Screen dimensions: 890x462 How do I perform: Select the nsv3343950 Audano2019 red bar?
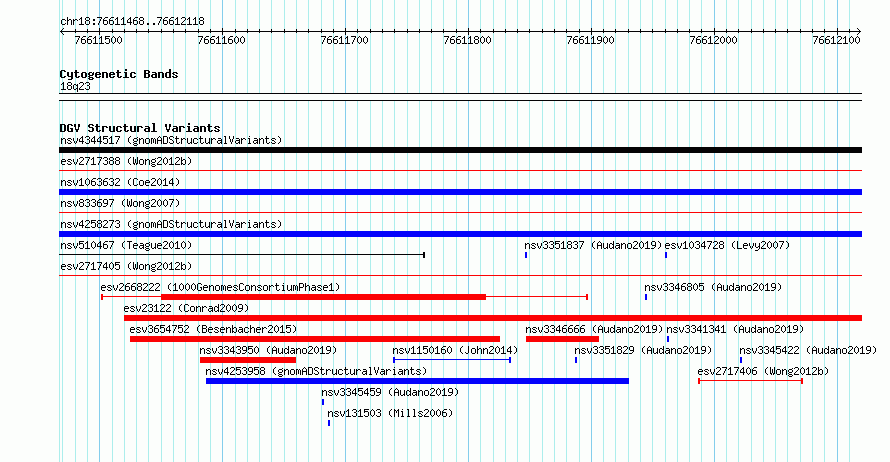coord(248,360)
